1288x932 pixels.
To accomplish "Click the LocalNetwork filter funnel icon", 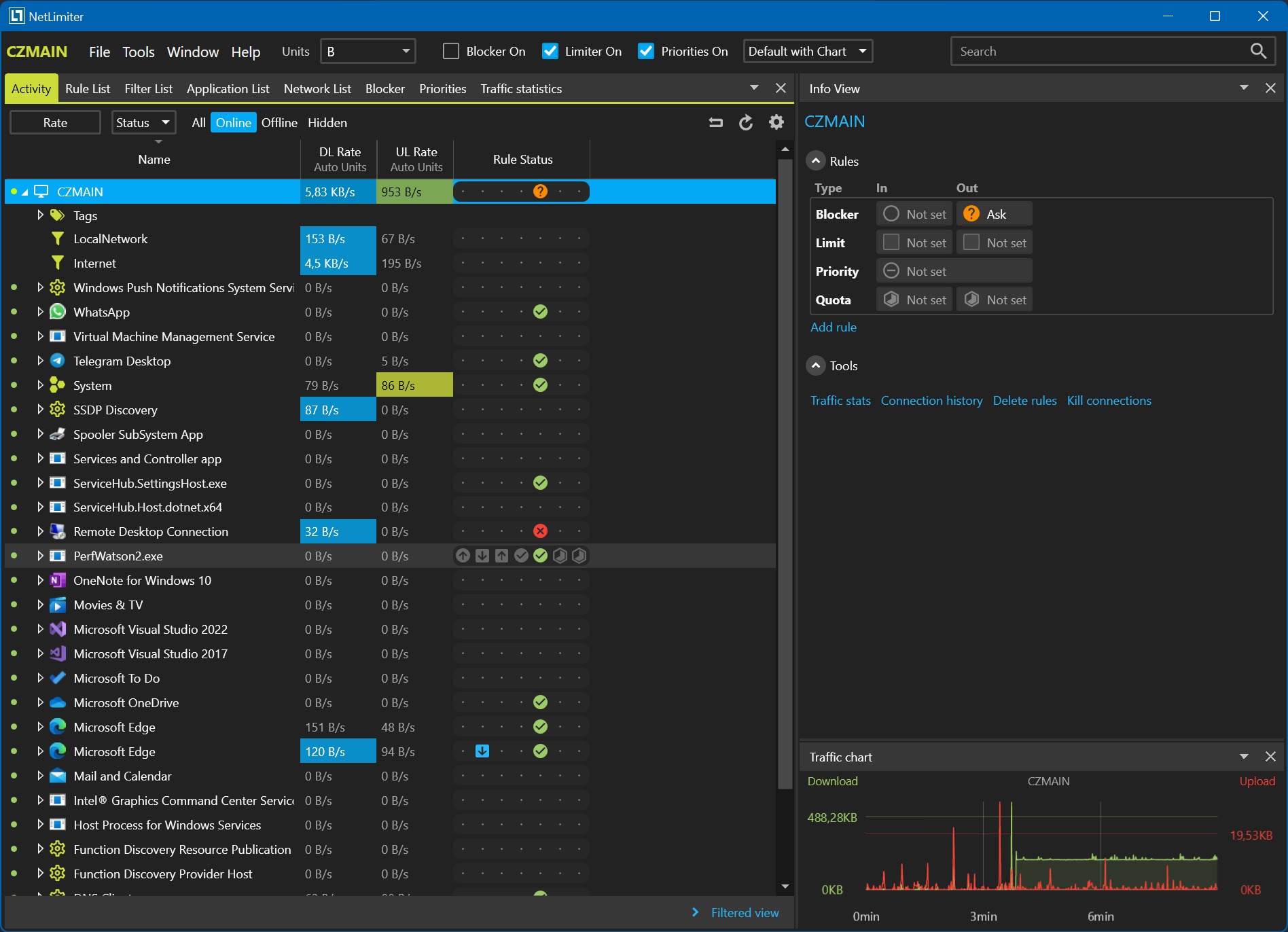I will [58, 239].
